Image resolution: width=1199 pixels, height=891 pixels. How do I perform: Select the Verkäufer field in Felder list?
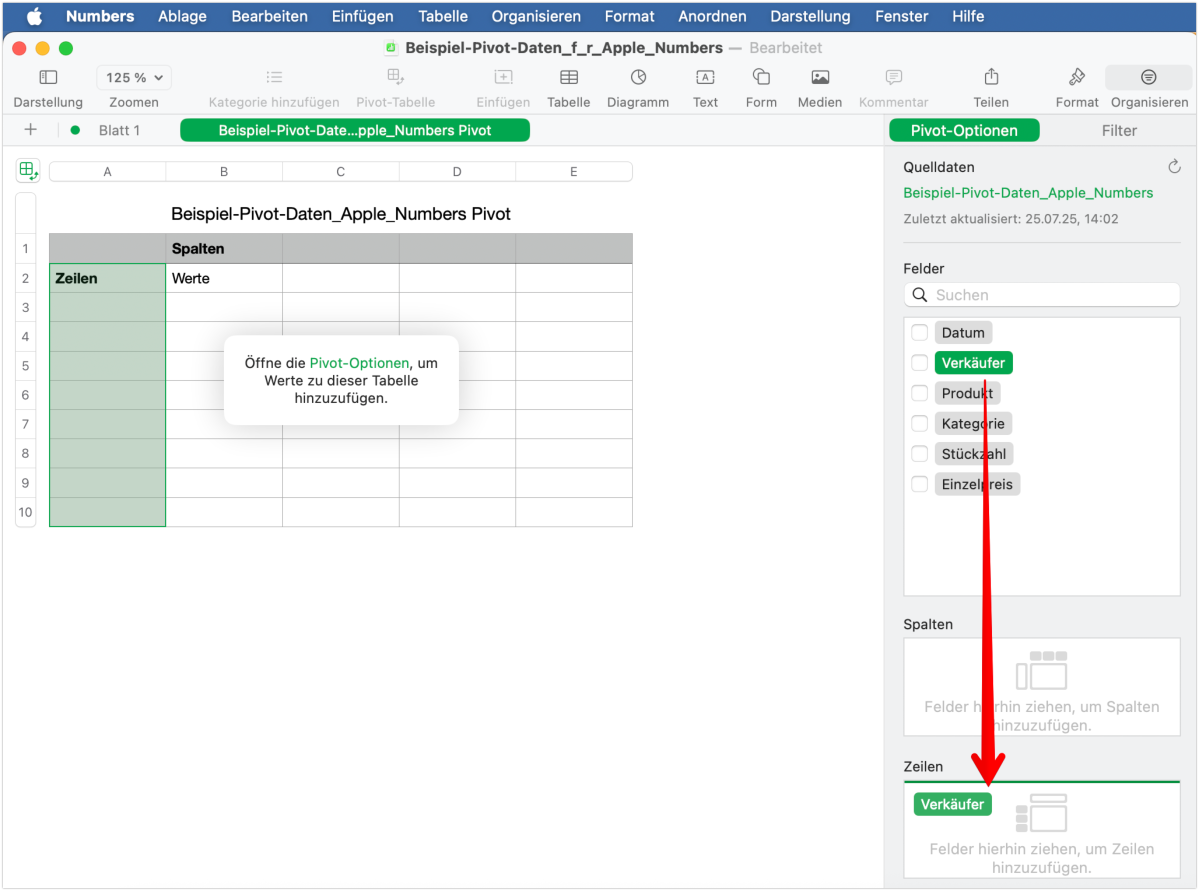973,363
